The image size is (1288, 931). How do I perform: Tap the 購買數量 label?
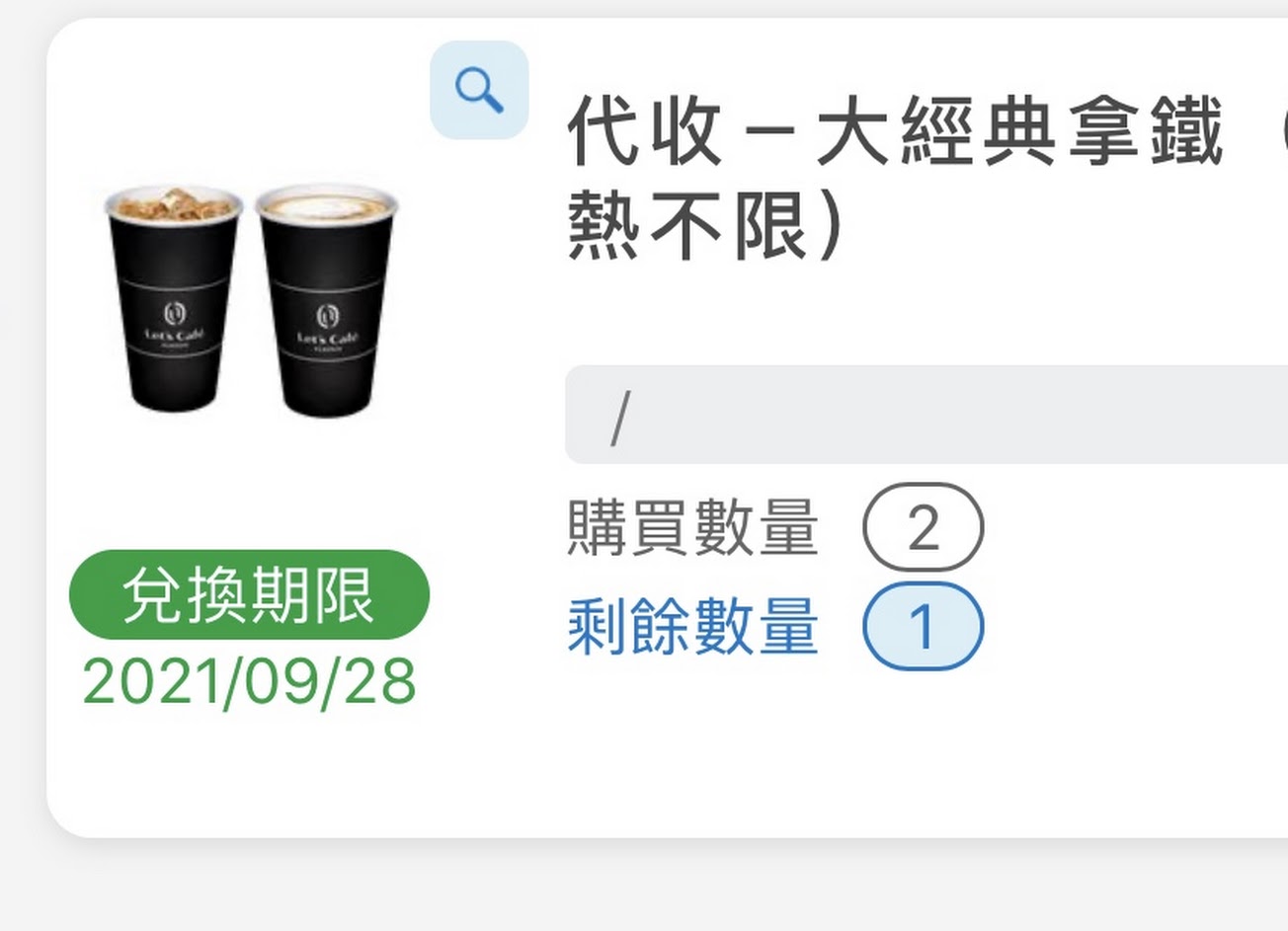pyautogui.click(x=693, y=528)
